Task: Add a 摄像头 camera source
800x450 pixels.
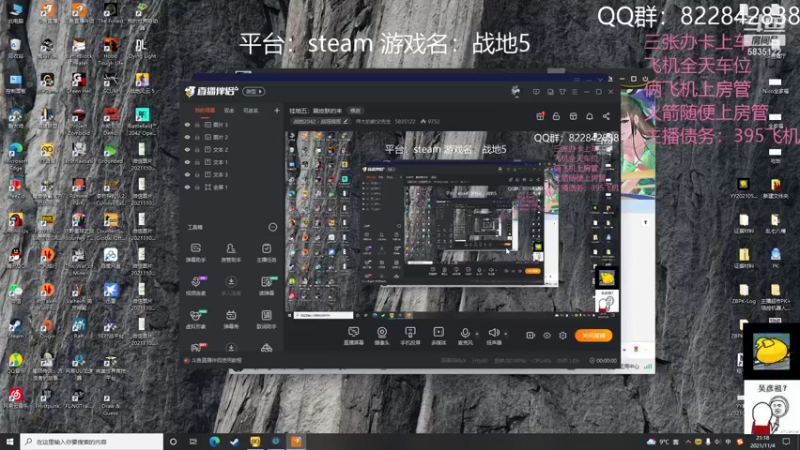Action: (382, 336)
